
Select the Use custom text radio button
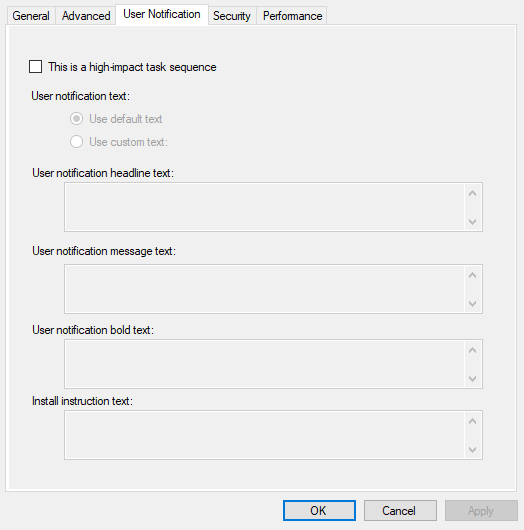[x=76, y=142]
